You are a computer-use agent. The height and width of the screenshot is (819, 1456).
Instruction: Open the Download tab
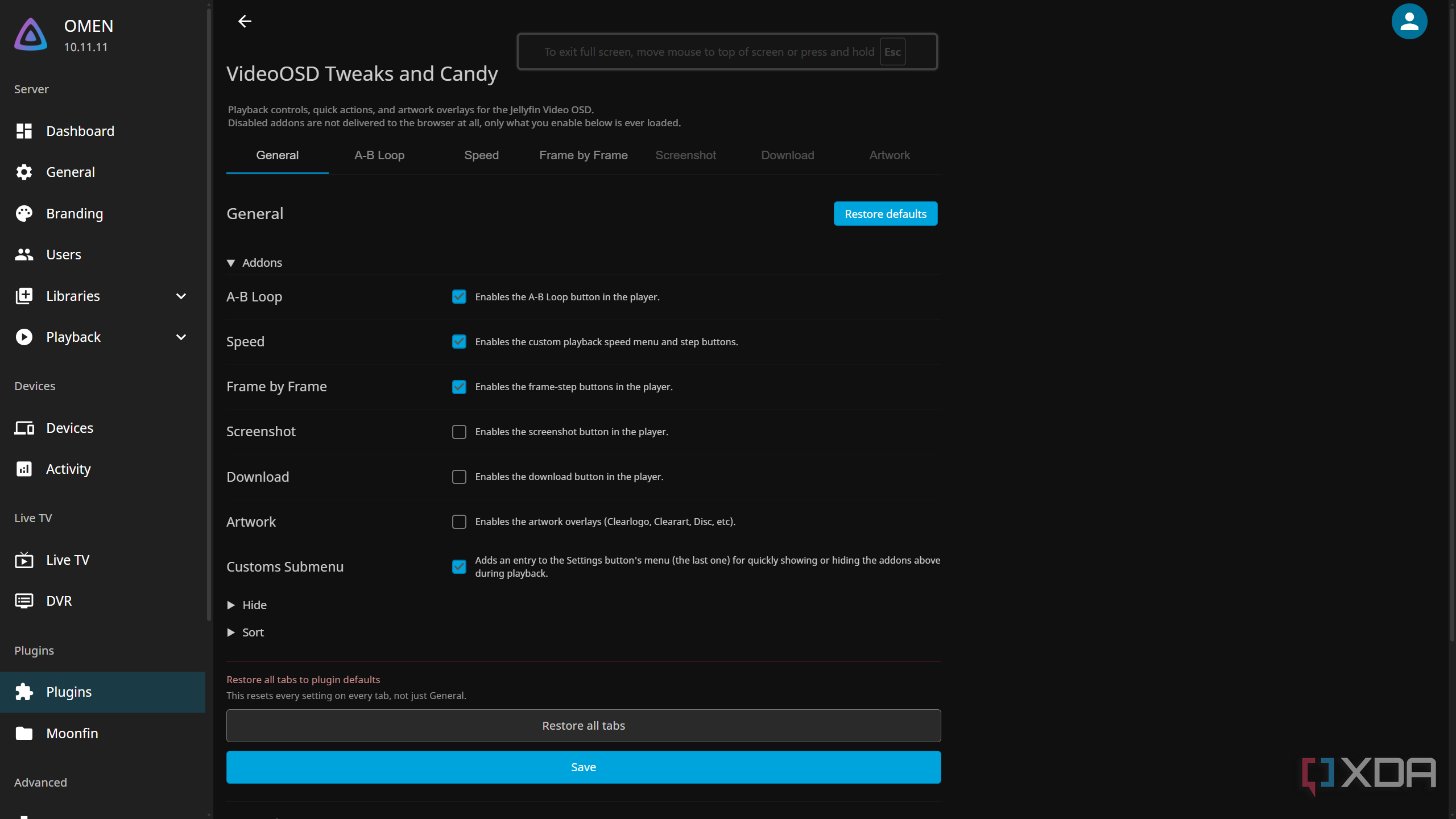(788, 155)
